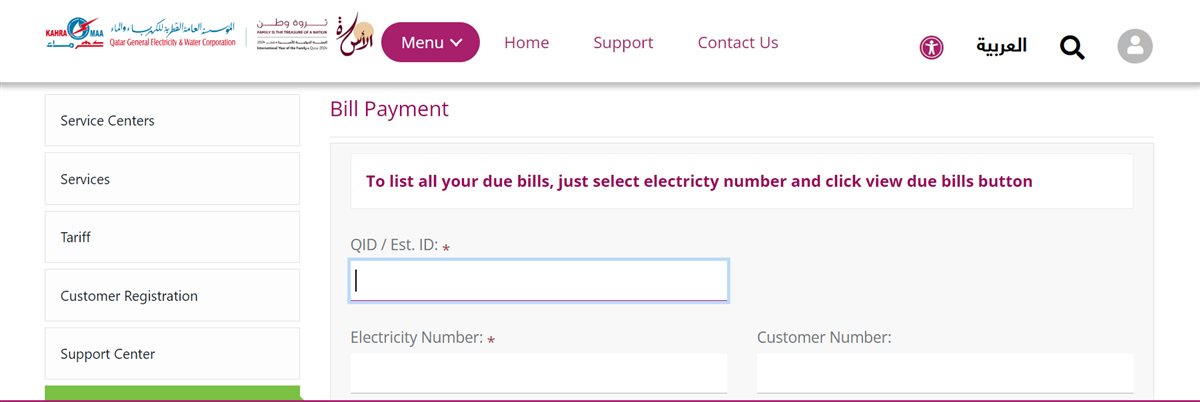Select Customer Registration in sidebar
The width and height of the screenshot is (1200, 402).
(172, 295)
